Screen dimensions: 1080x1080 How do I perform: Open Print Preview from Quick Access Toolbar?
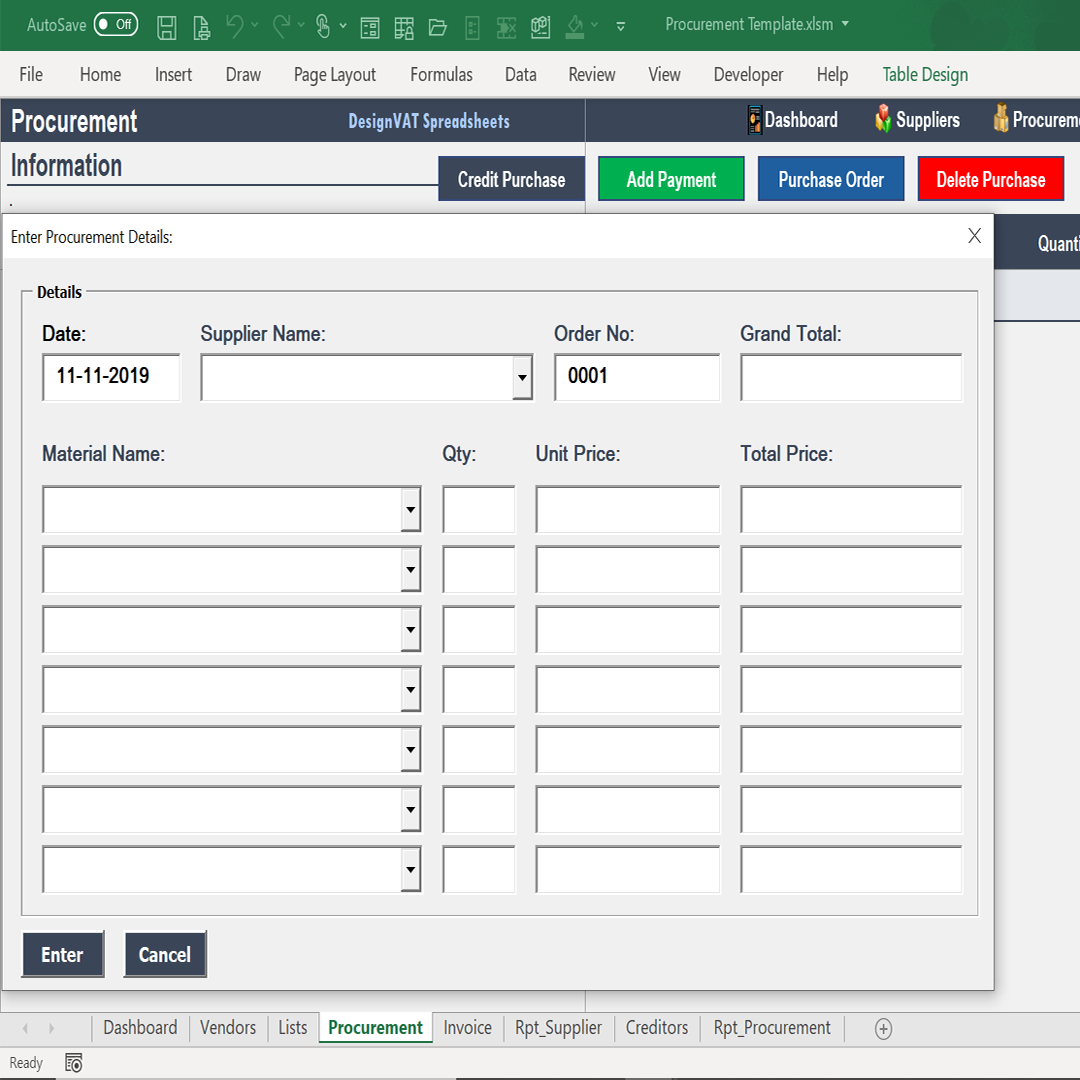pos(201,27)
